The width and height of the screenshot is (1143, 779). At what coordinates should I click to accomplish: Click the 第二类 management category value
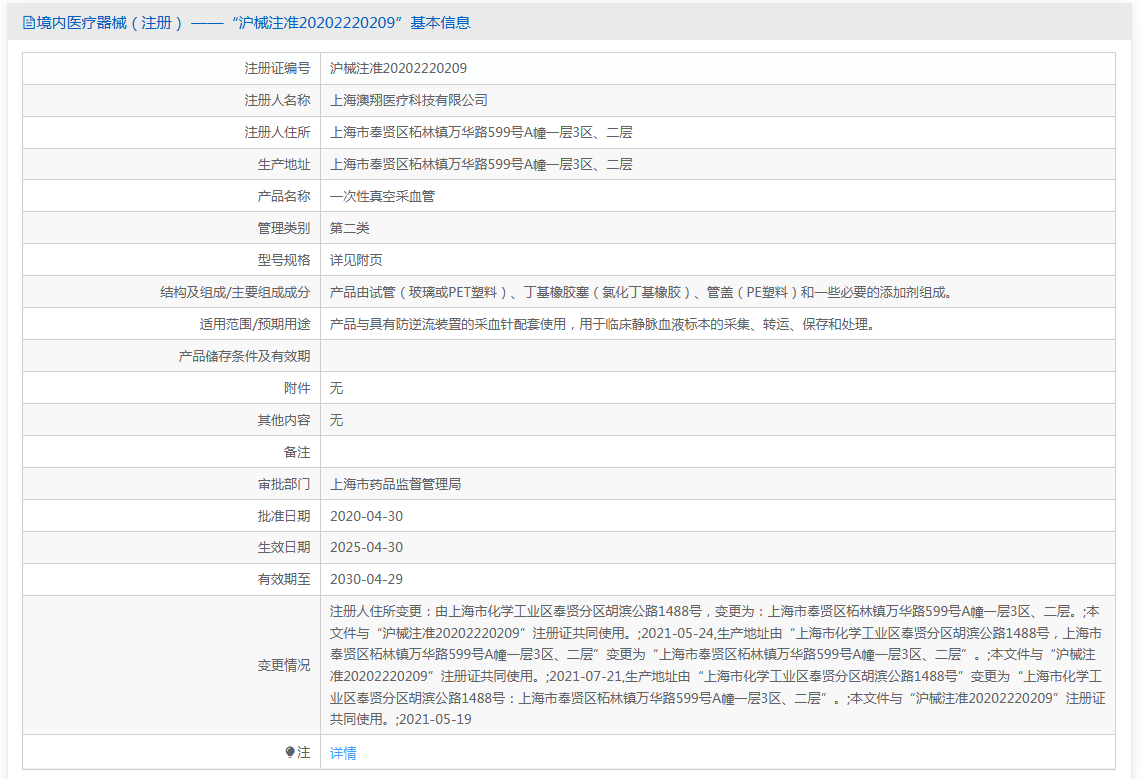pos(349,228)
